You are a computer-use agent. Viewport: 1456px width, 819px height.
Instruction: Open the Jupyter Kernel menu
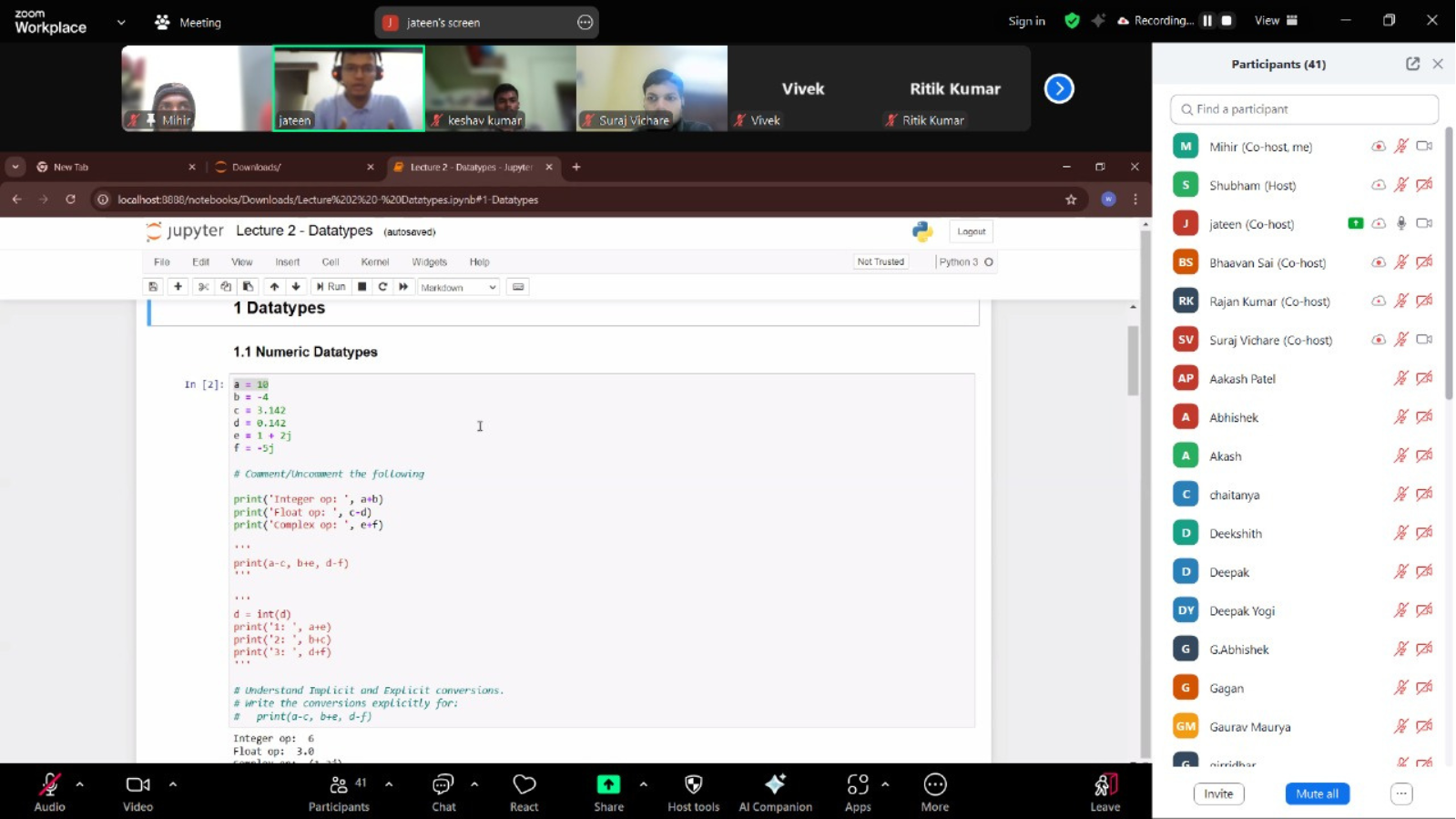(x=375, y=261)
